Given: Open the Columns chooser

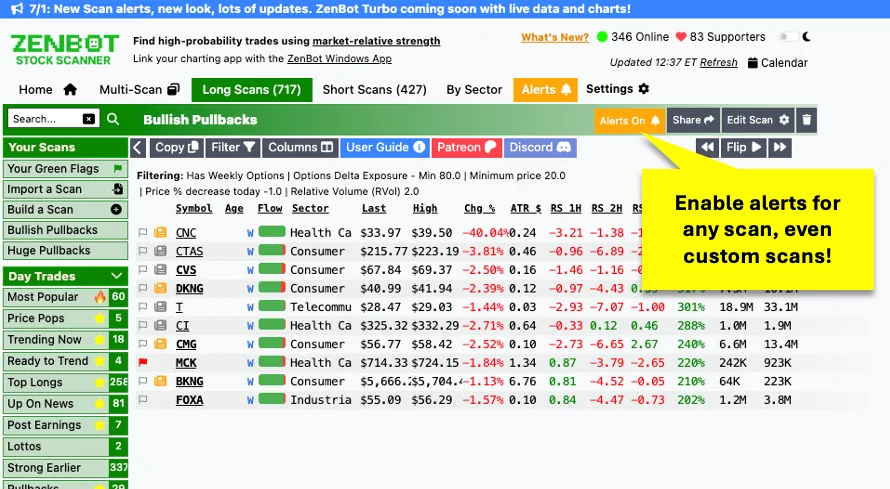Looking at the screenshot, I should [300, 147].
